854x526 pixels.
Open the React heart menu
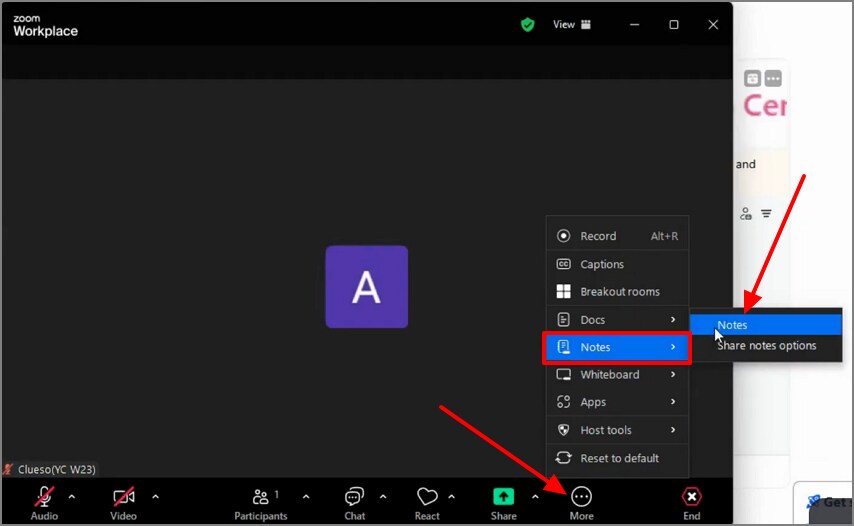(427, 503)
